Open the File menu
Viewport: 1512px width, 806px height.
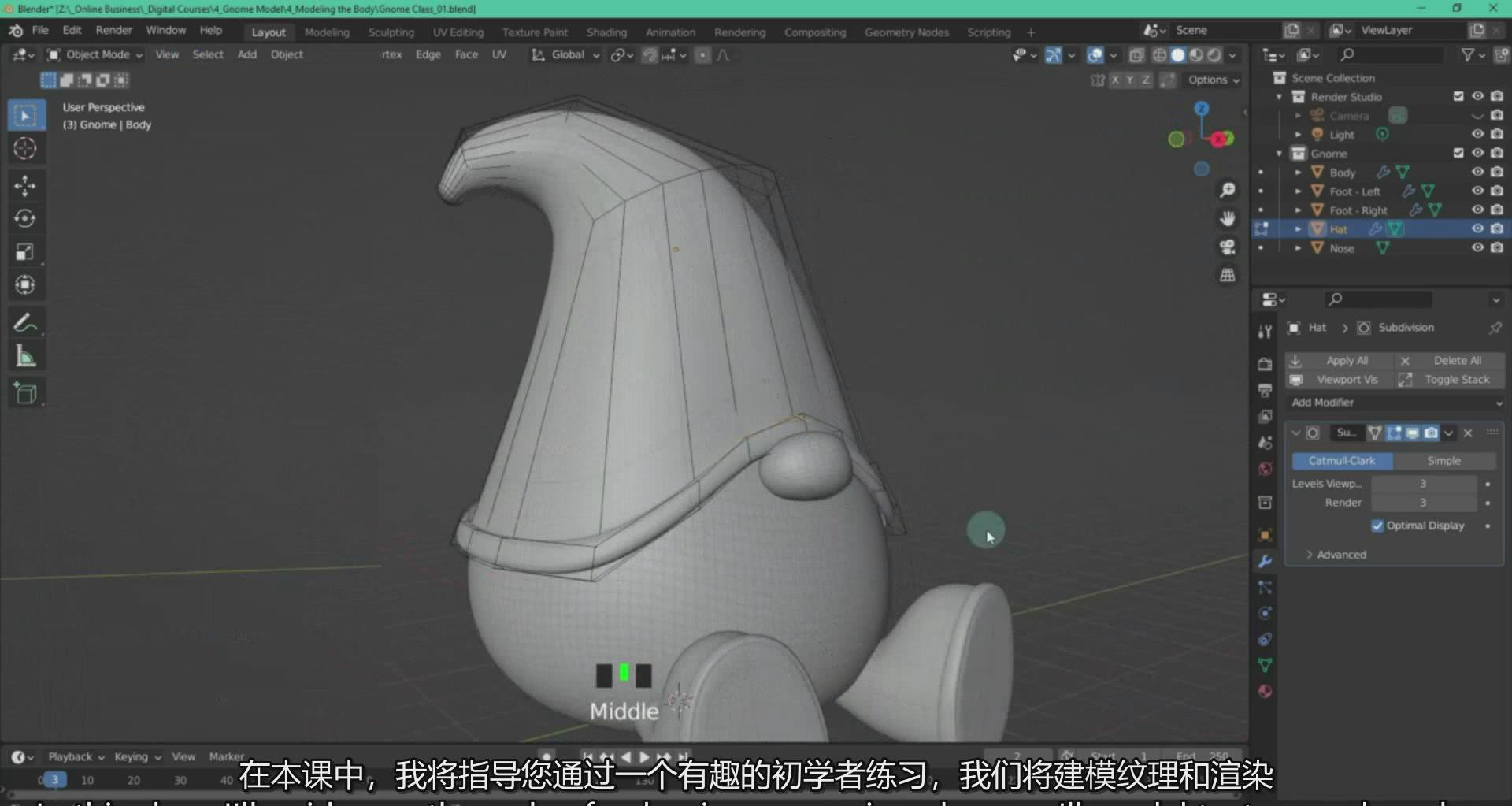pos(40,30)
